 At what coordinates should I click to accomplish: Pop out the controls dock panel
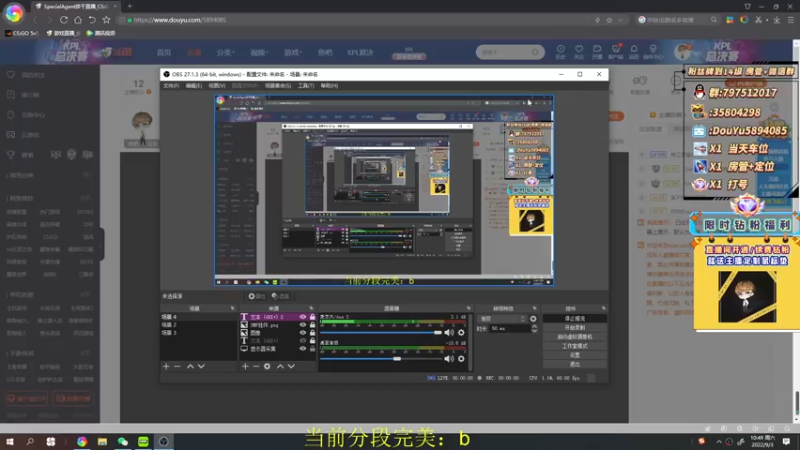click(604, 308)
